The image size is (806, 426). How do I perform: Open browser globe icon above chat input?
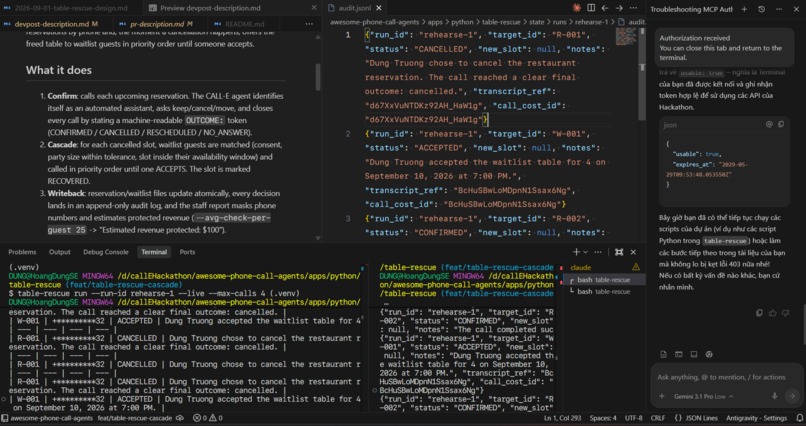709,354
